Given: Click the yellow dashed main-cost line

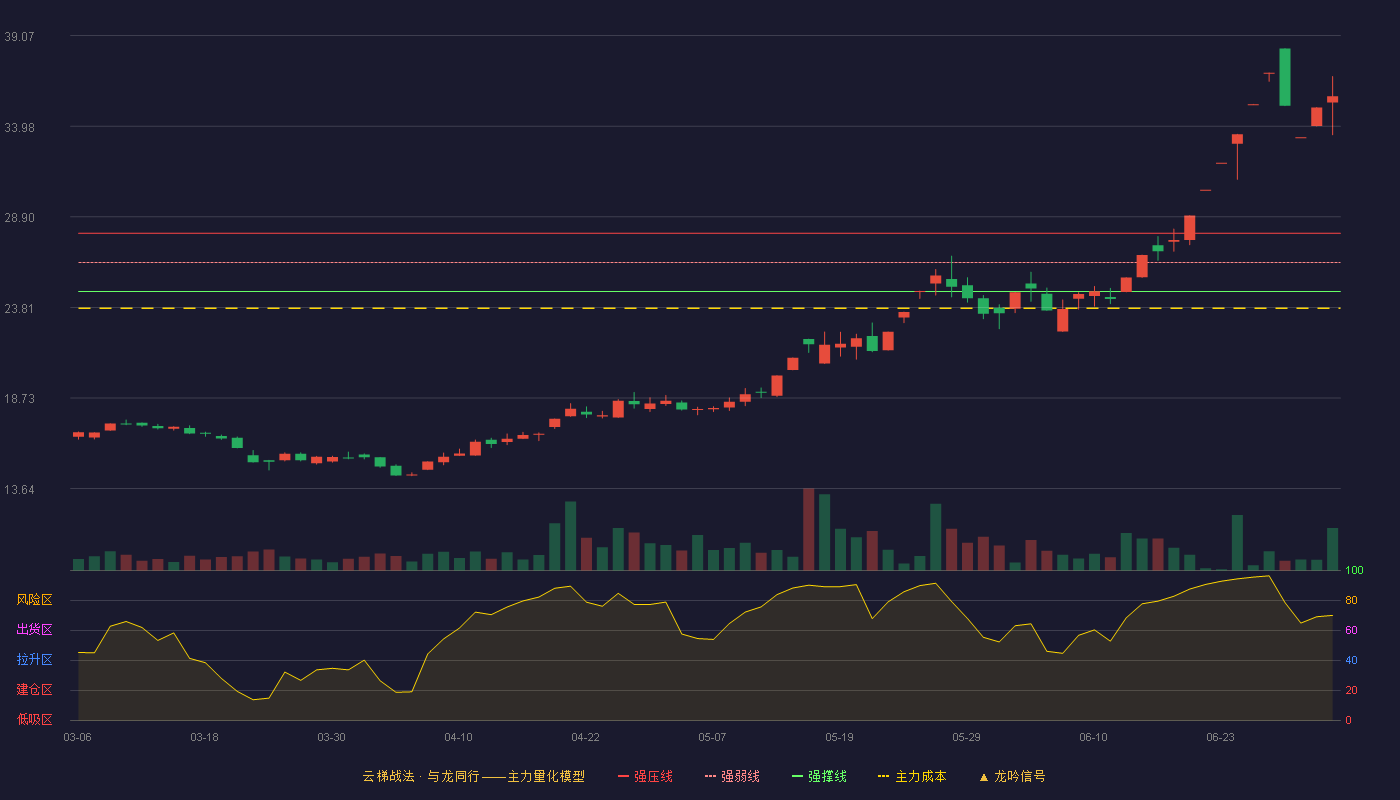Looking at the screenshot, I should point(709,308).
